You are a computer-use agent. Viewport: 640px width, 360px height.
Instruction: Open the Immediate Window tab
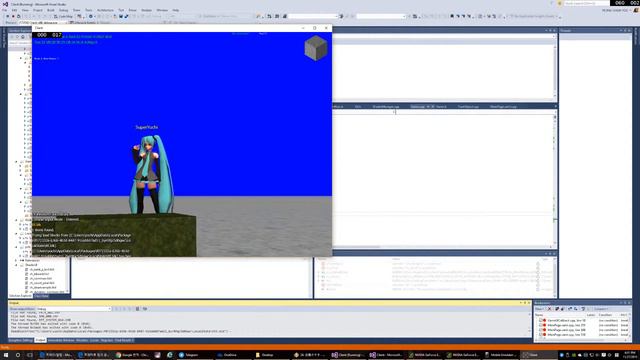point(61,340)
